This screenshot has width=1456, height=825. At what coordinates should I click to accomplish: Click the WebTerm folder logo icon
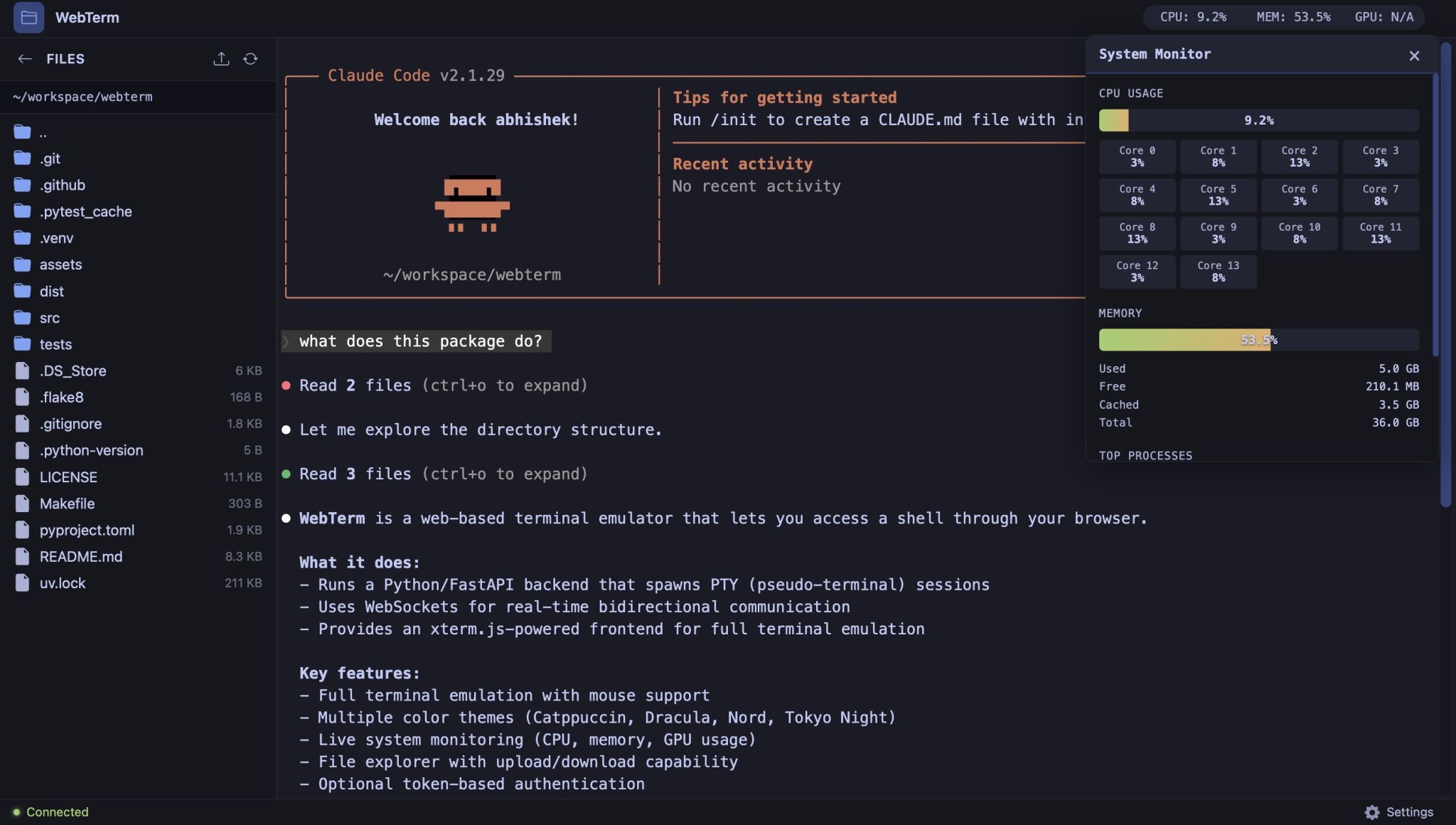click(28, 18)
